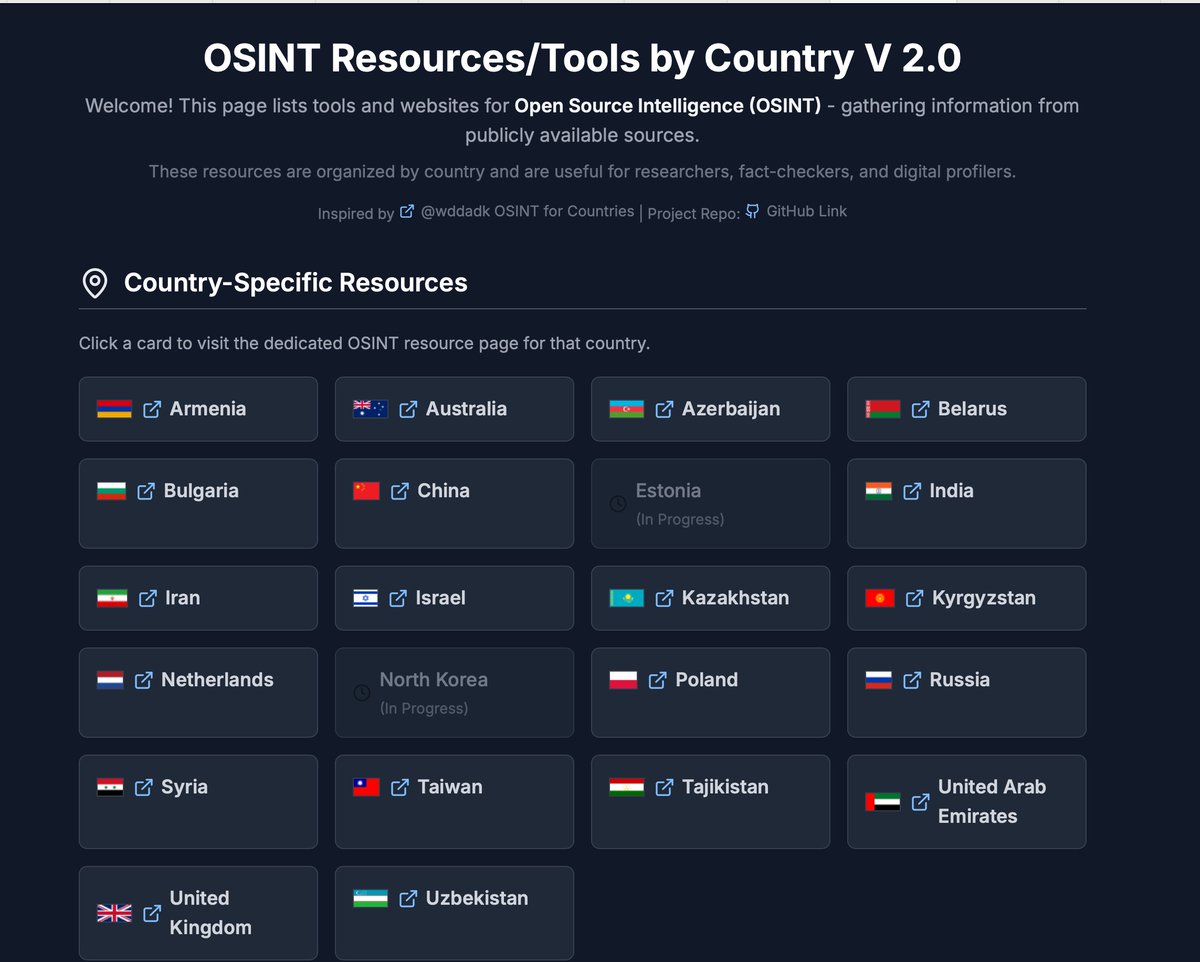Click the Russia flag icon
Image resolution: width=1200 pixels, height=962 pixels.
(x=879, y=680)
